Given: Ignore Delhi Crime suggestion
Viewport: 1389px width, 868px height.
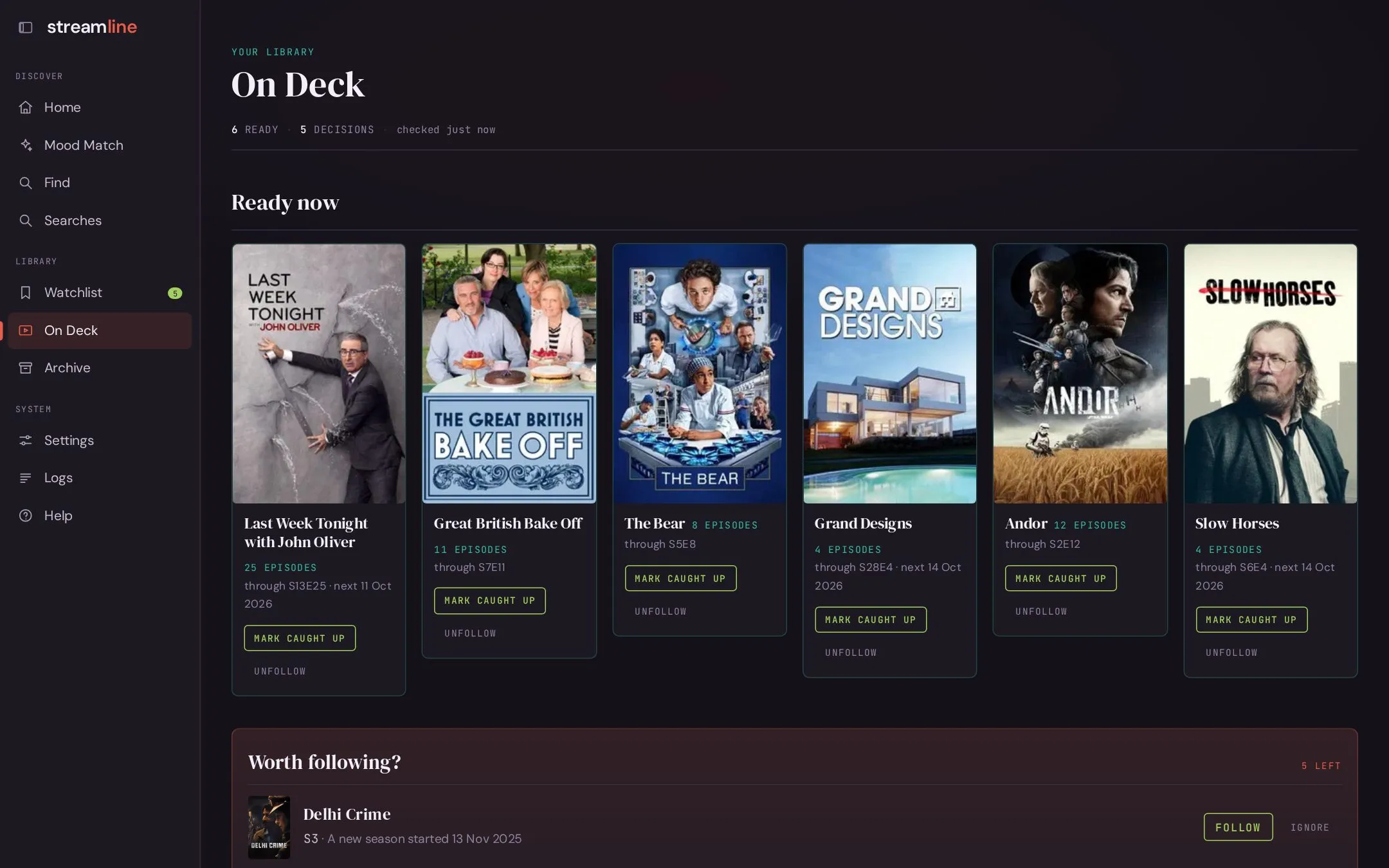Looking at the screenshot, I should (x=1310, y=827).
